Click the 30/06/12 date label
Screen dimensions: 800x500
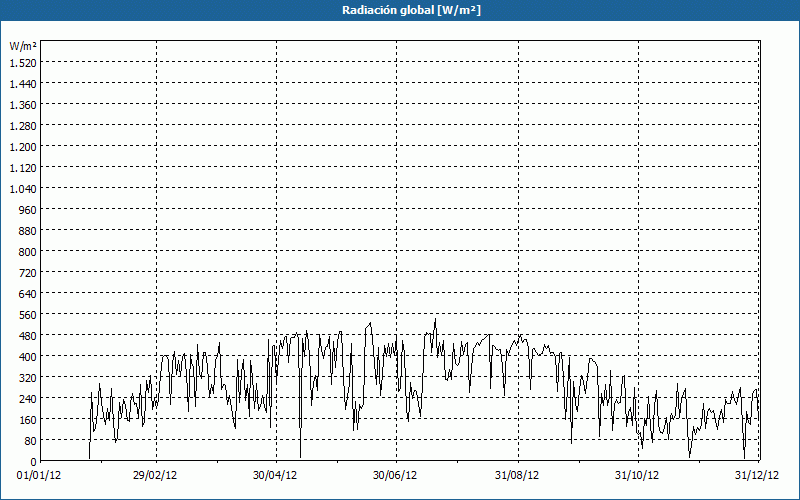tap(395, 476)
